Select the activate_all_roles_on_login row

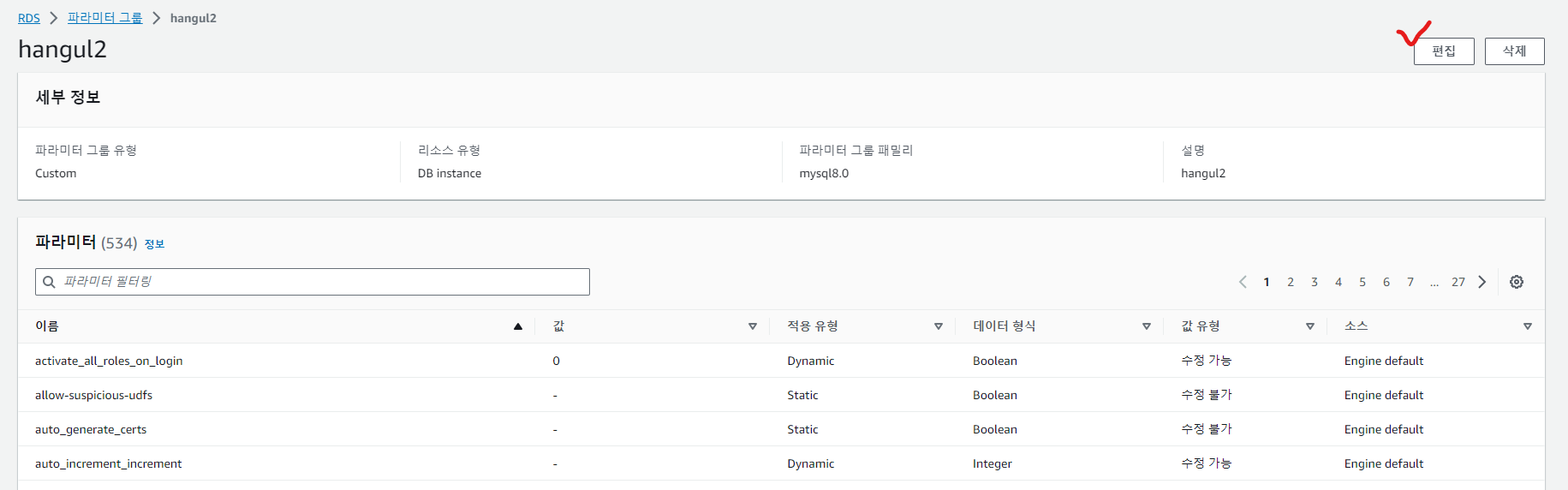[109, 361]
